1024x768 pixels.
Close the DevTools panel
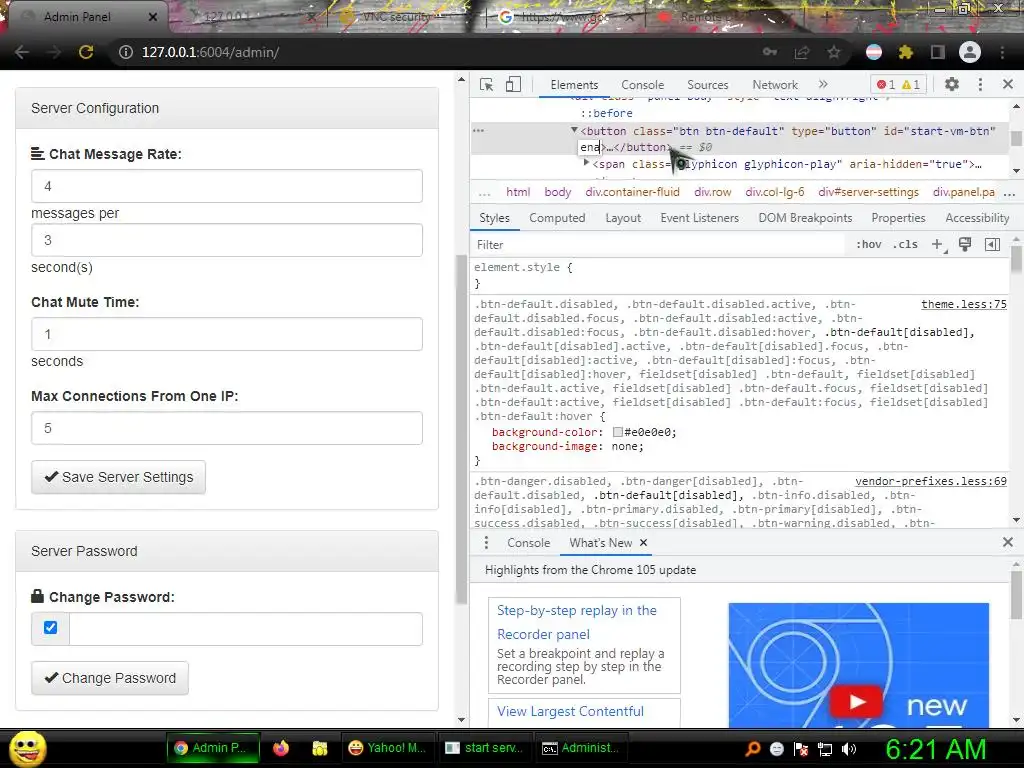1008,84
